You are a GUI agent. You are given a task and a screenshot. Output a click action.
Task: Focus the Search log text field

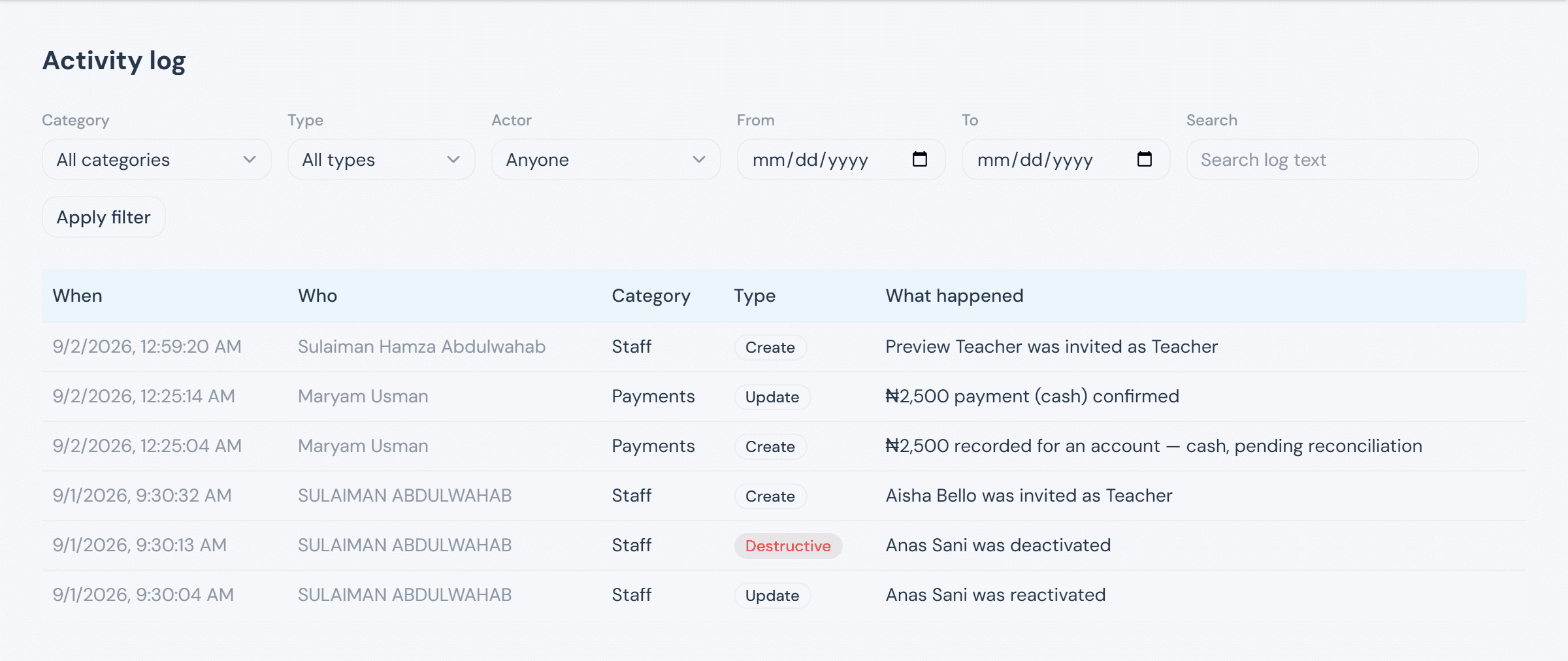(1332, 159)
